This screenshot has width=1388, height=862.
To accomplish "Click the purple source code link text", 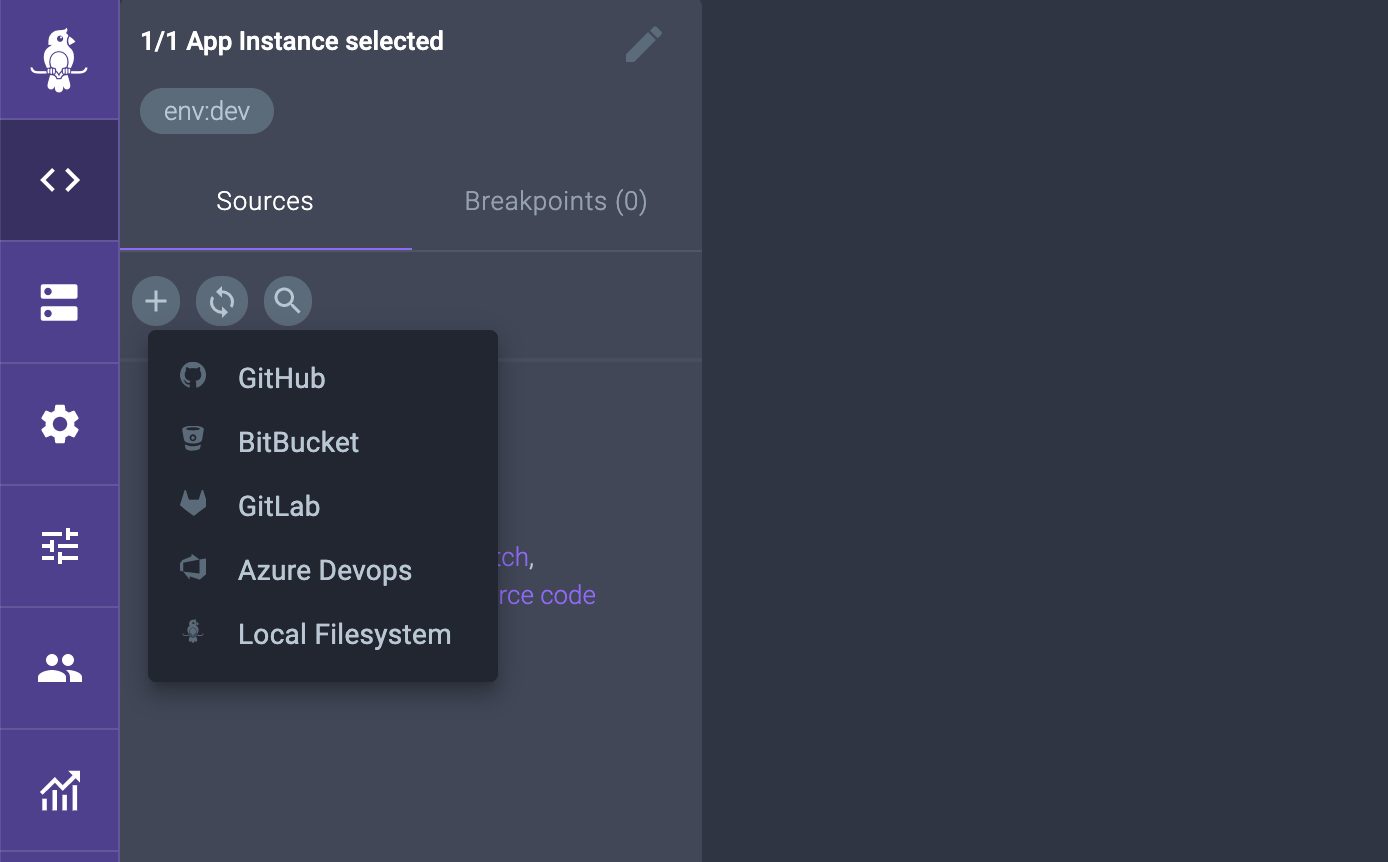I will pos(548,595).
